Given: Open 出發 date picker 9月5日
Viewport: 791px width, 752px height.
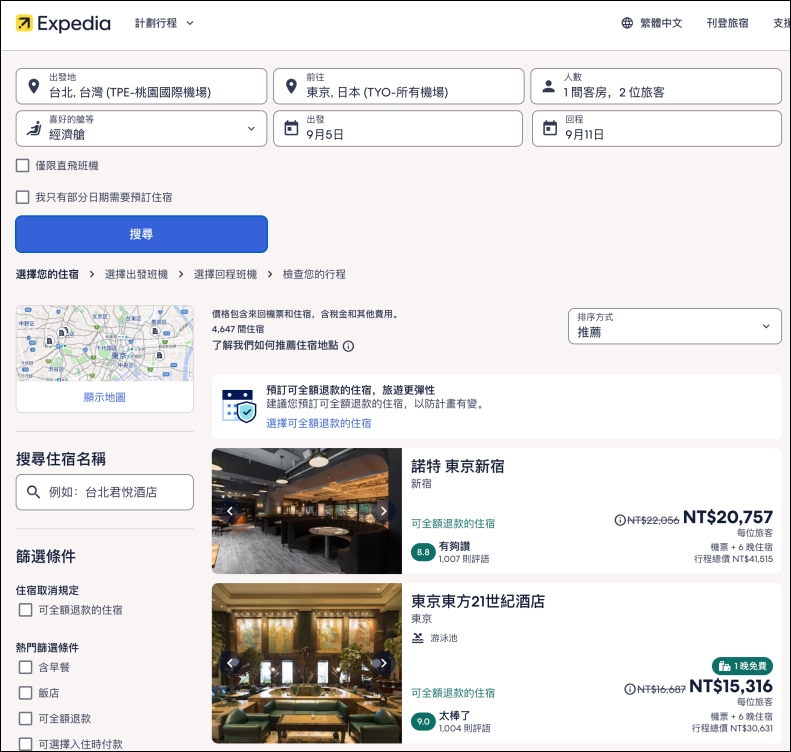Looking at the screenshot, I should [x=398, y=129].
